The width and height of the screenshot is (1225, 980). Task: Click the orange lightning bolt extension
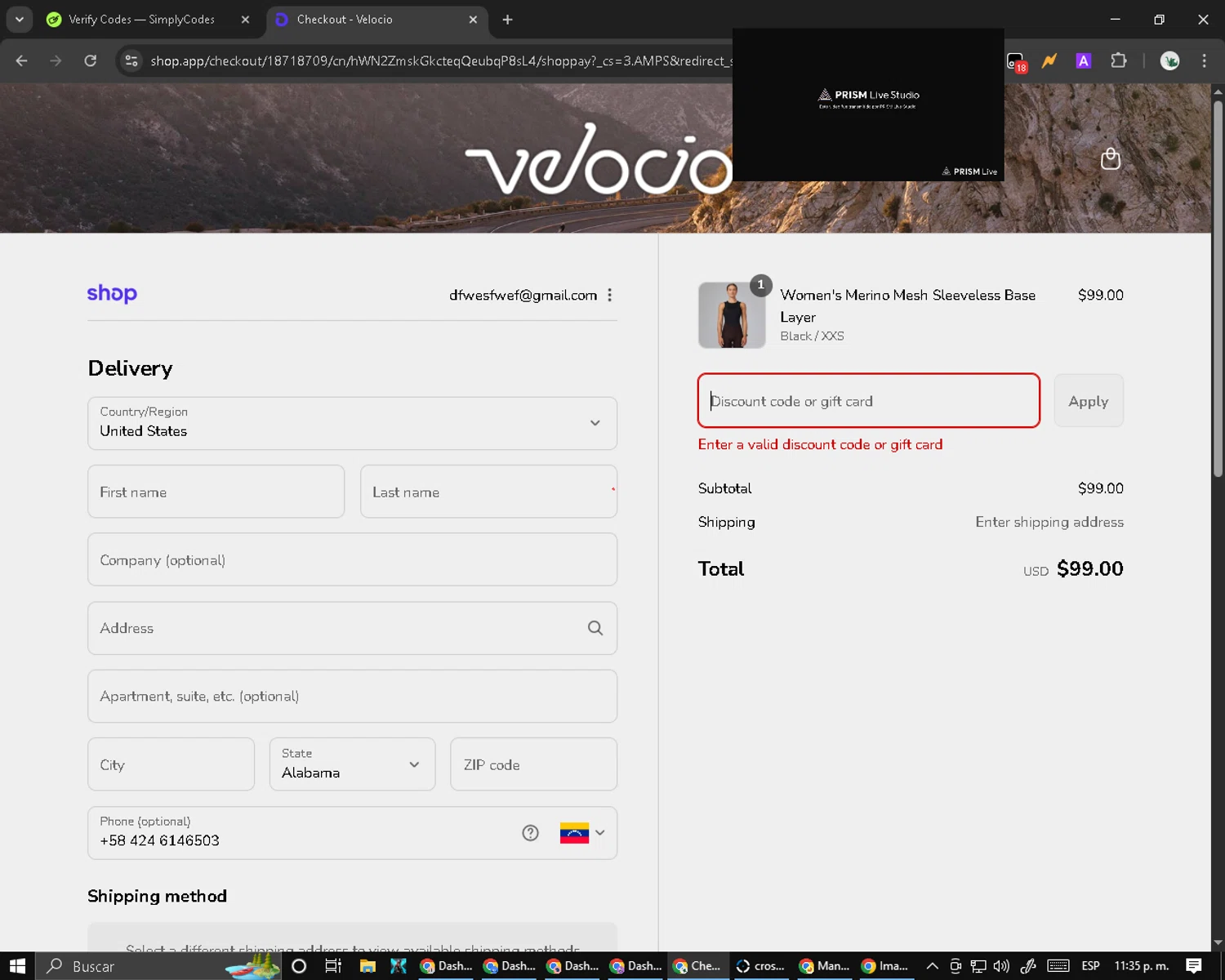point(1049,60)
